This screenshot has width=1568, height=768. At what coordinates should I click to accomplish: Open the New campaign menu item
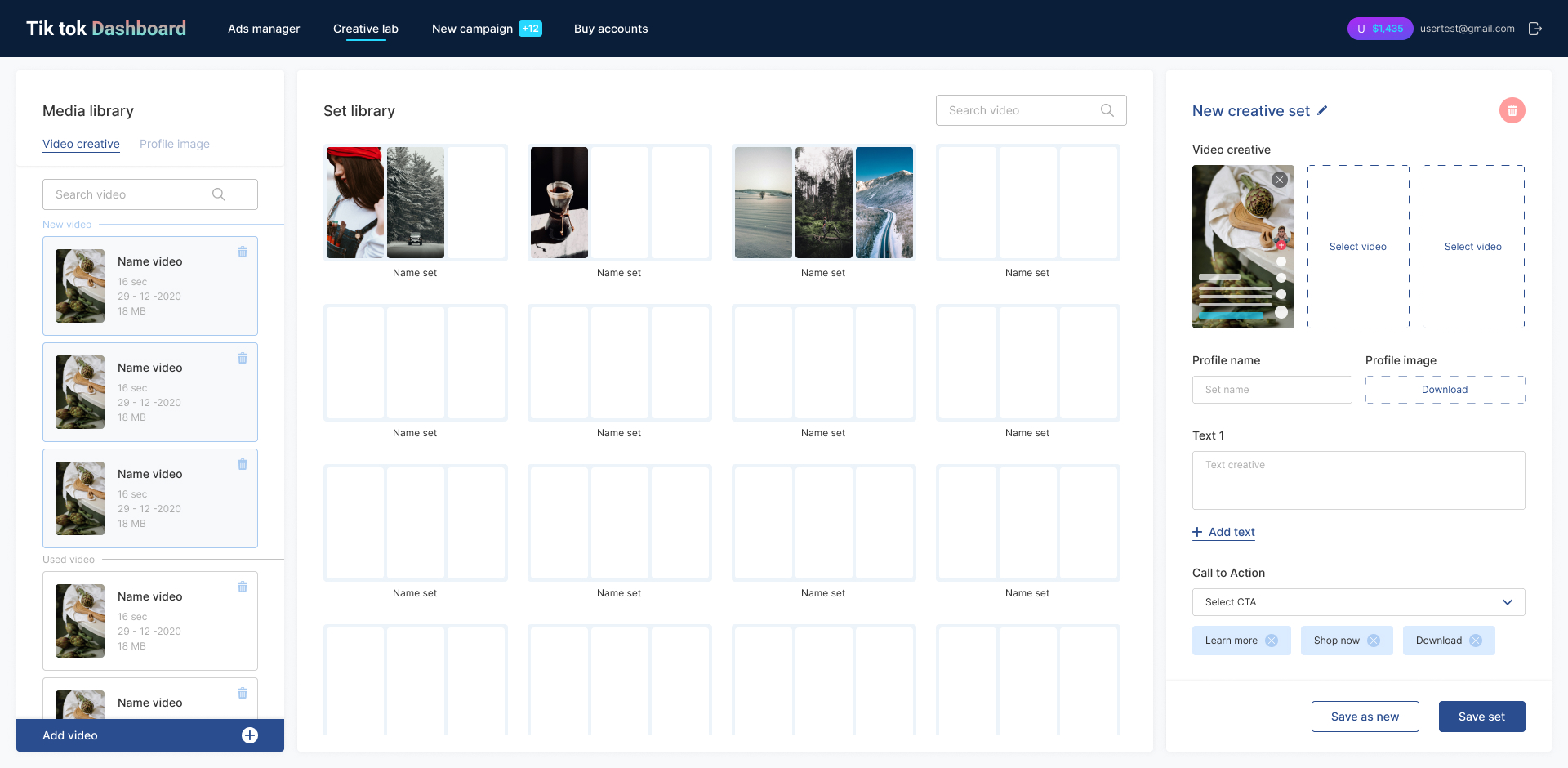click(x=472, y=29)
